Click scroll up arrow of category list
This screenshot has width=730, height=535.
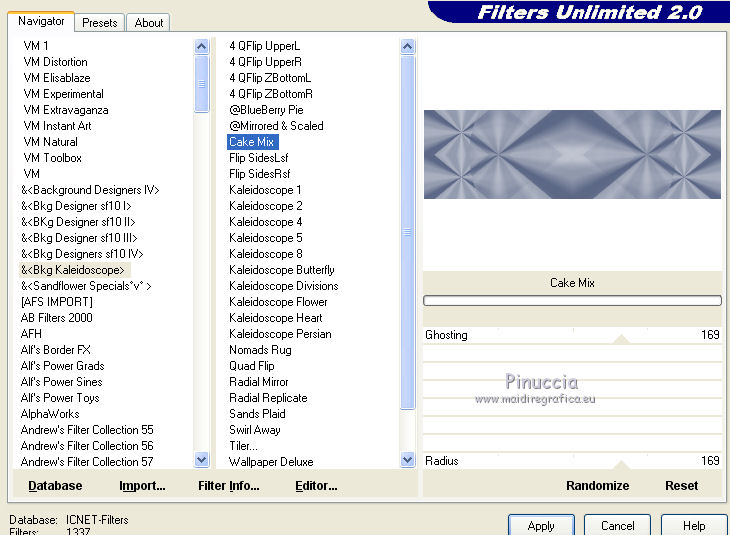pos(202,46)
